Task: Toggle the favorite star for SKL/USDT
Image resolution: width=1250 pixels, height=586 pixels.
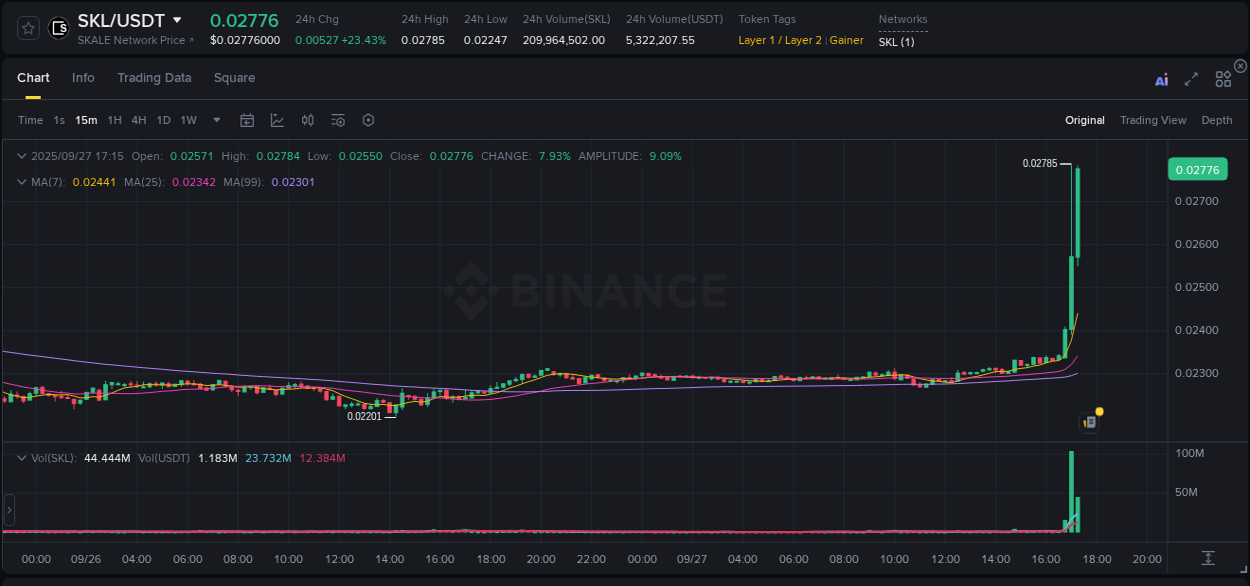Action: pos(27,28)
